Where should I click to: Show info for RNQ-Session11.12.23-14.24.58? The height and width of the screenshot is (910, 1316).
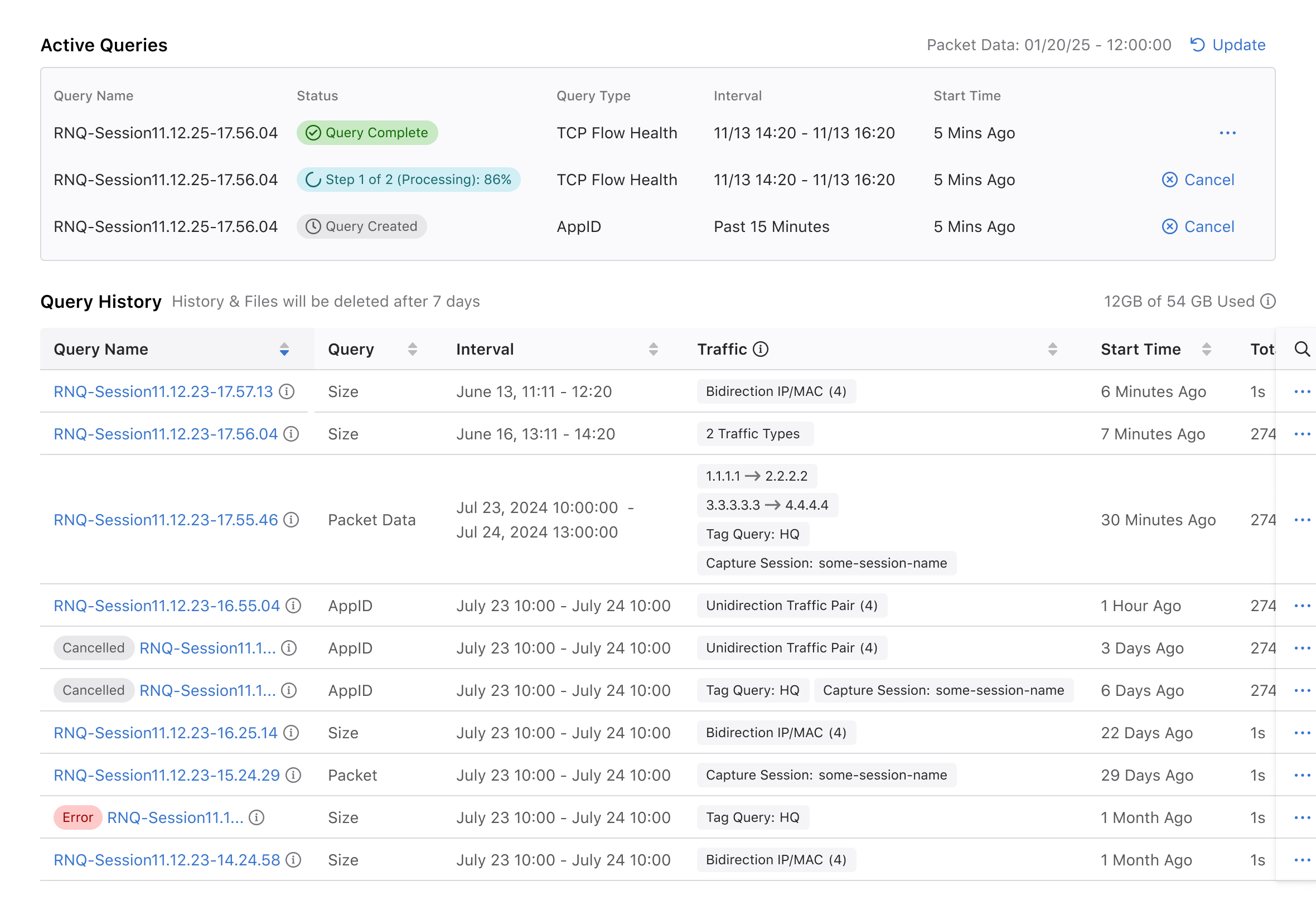click(x=293, y=860)
